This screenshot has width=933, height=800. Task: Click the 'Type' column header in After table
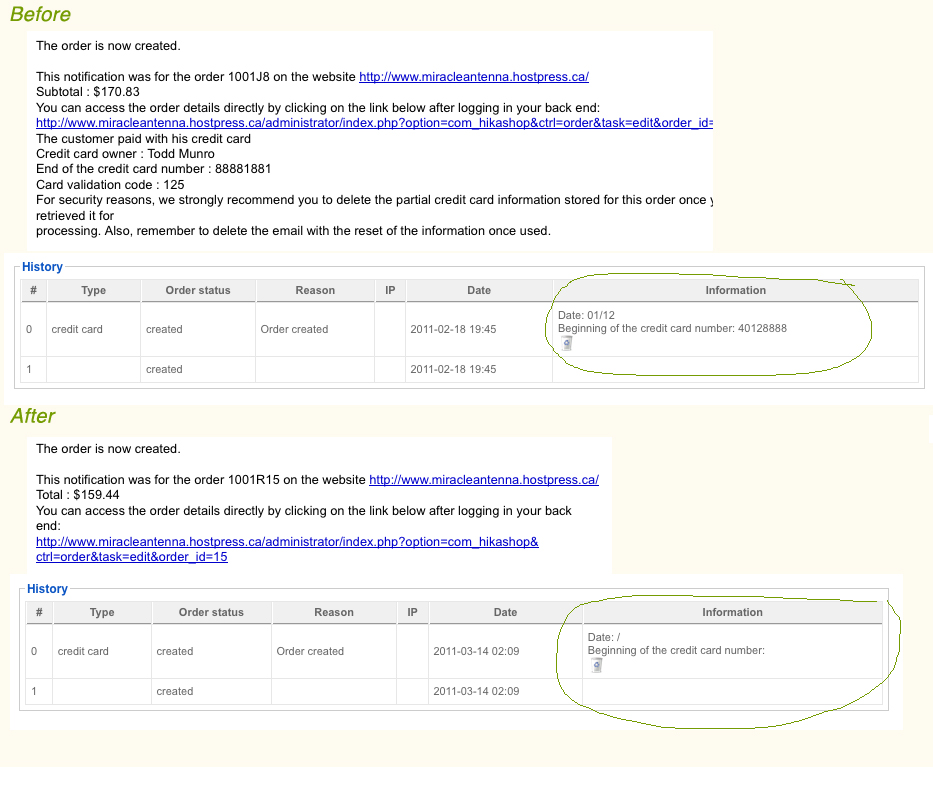[x=102, y=612]
